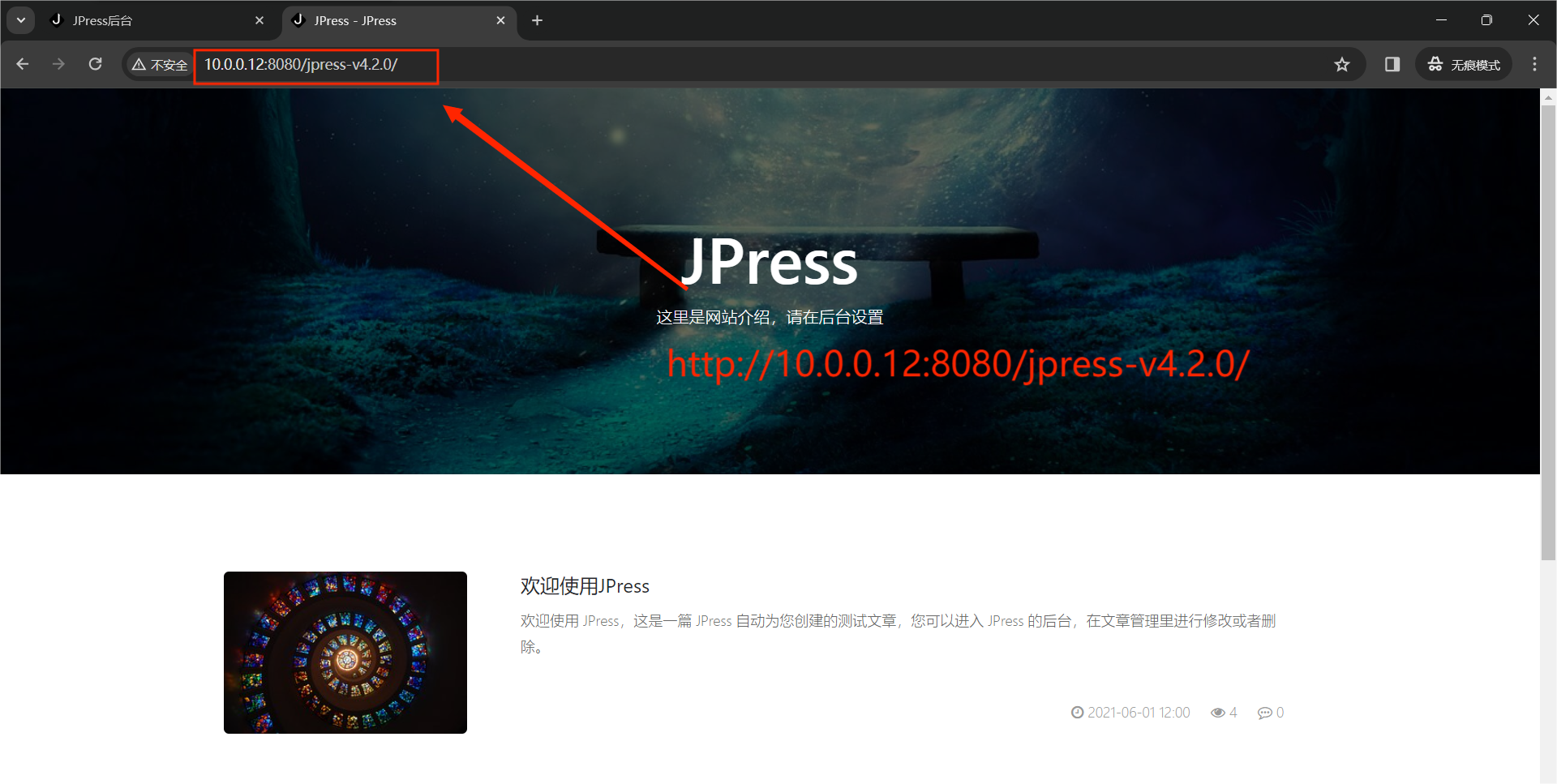This screenshot has width=1557, height=784.
Task: Click the article summary text
Action: (x=899, y=633)
